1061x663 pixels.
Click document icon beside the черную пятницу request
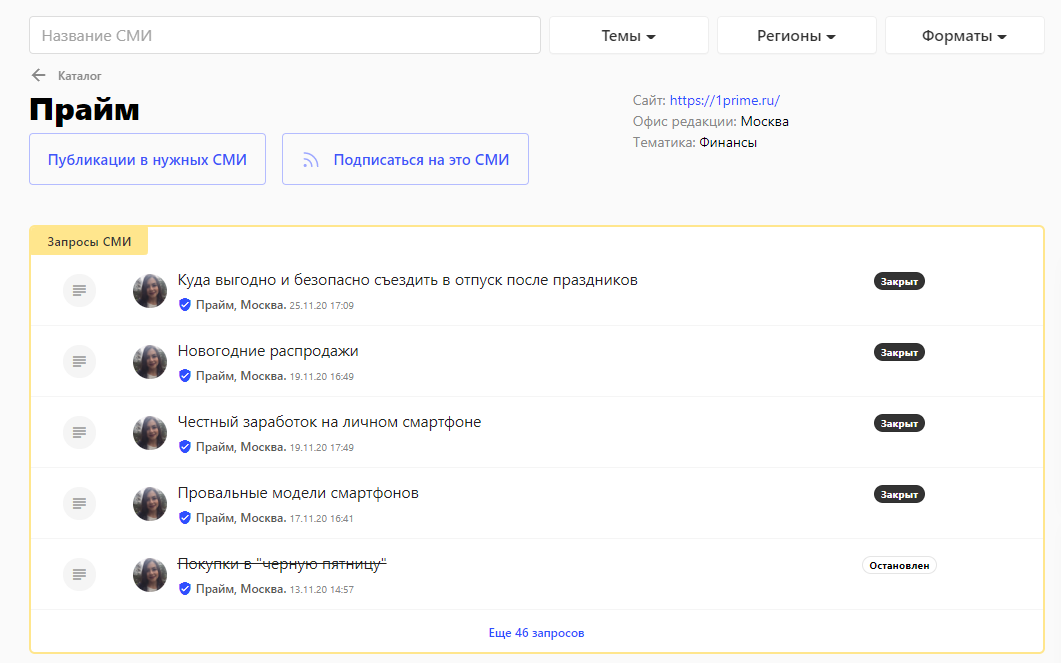pyautogui.click(x=79, y=574)
